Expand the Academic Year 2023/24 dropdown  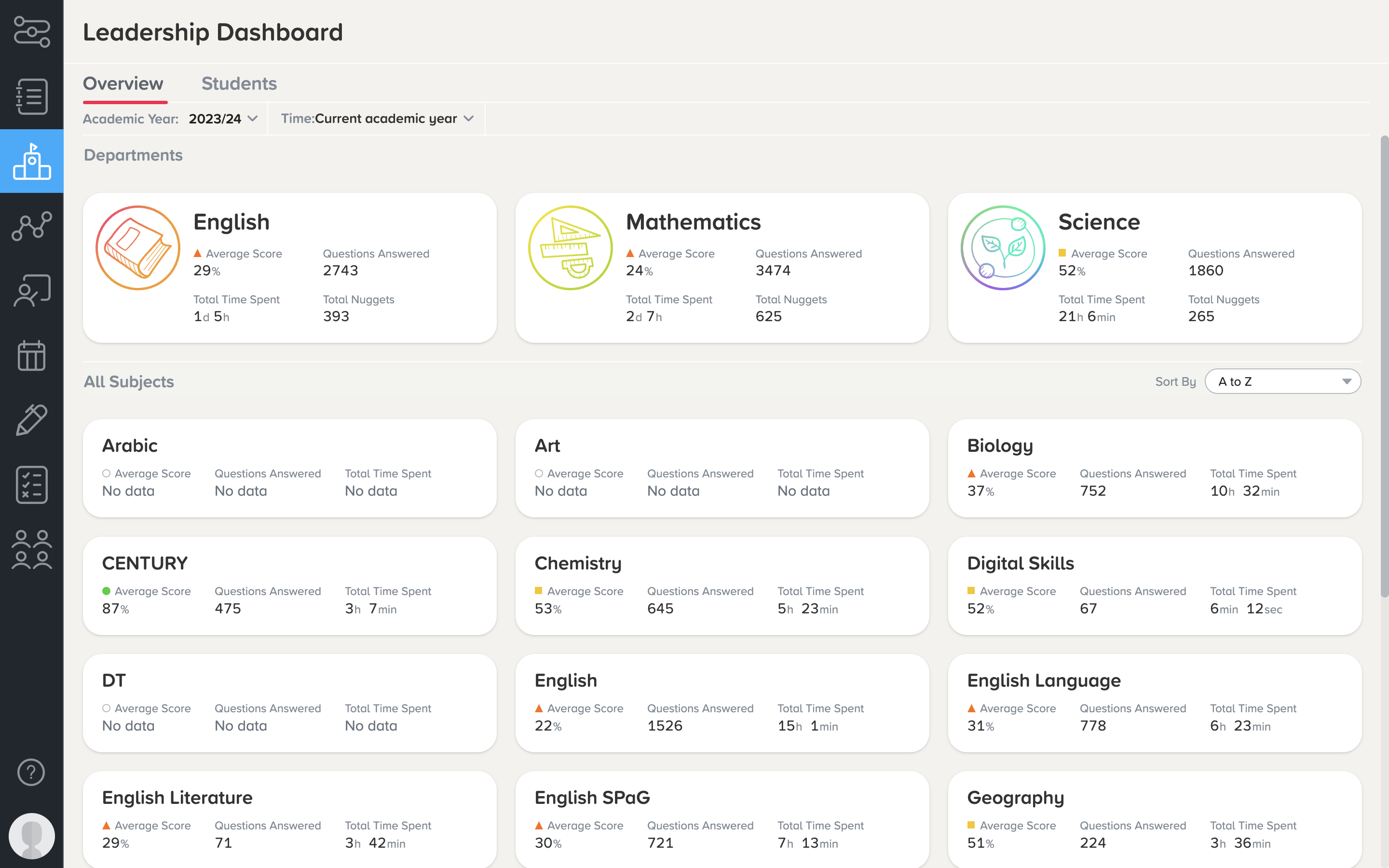223,119
